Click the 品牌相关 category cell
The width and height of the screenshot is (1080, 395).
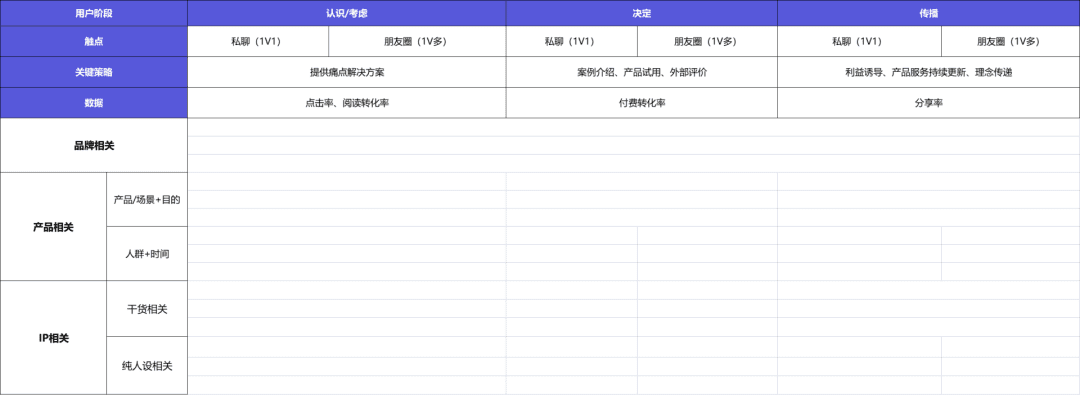(x=94, y=145)
